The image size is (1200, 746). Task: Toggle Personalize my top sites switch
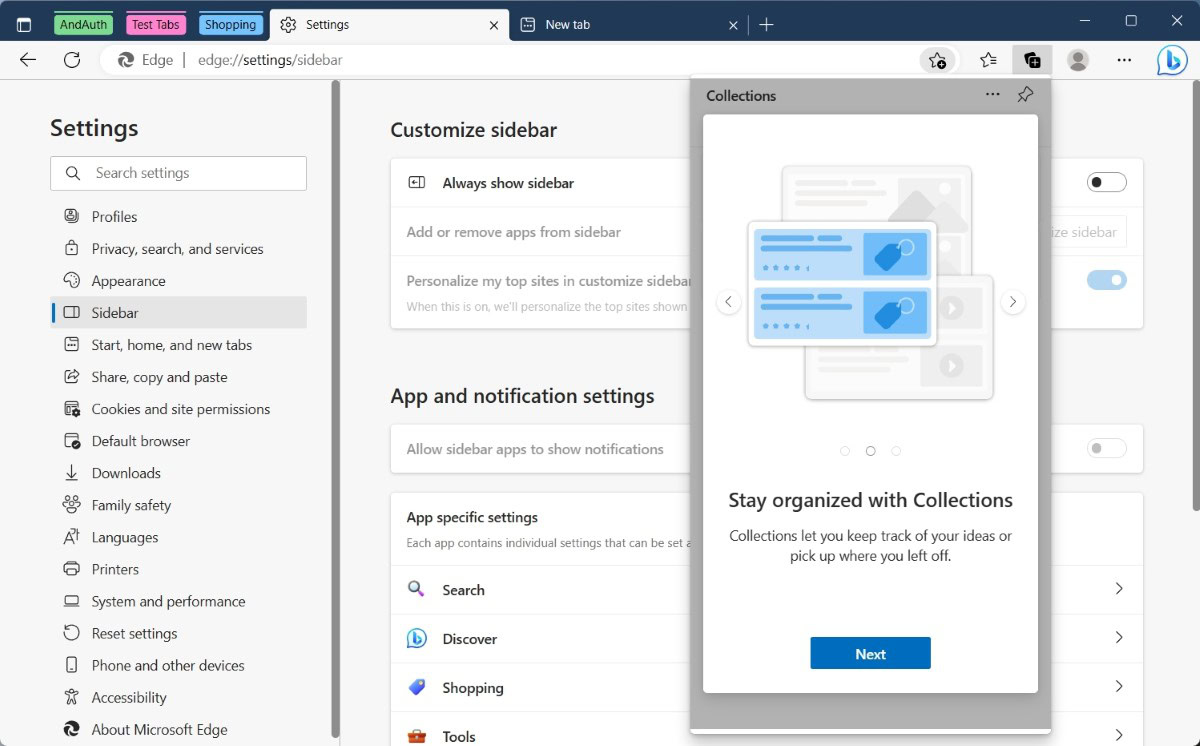pyautogui.click(x=1106, y=280)
